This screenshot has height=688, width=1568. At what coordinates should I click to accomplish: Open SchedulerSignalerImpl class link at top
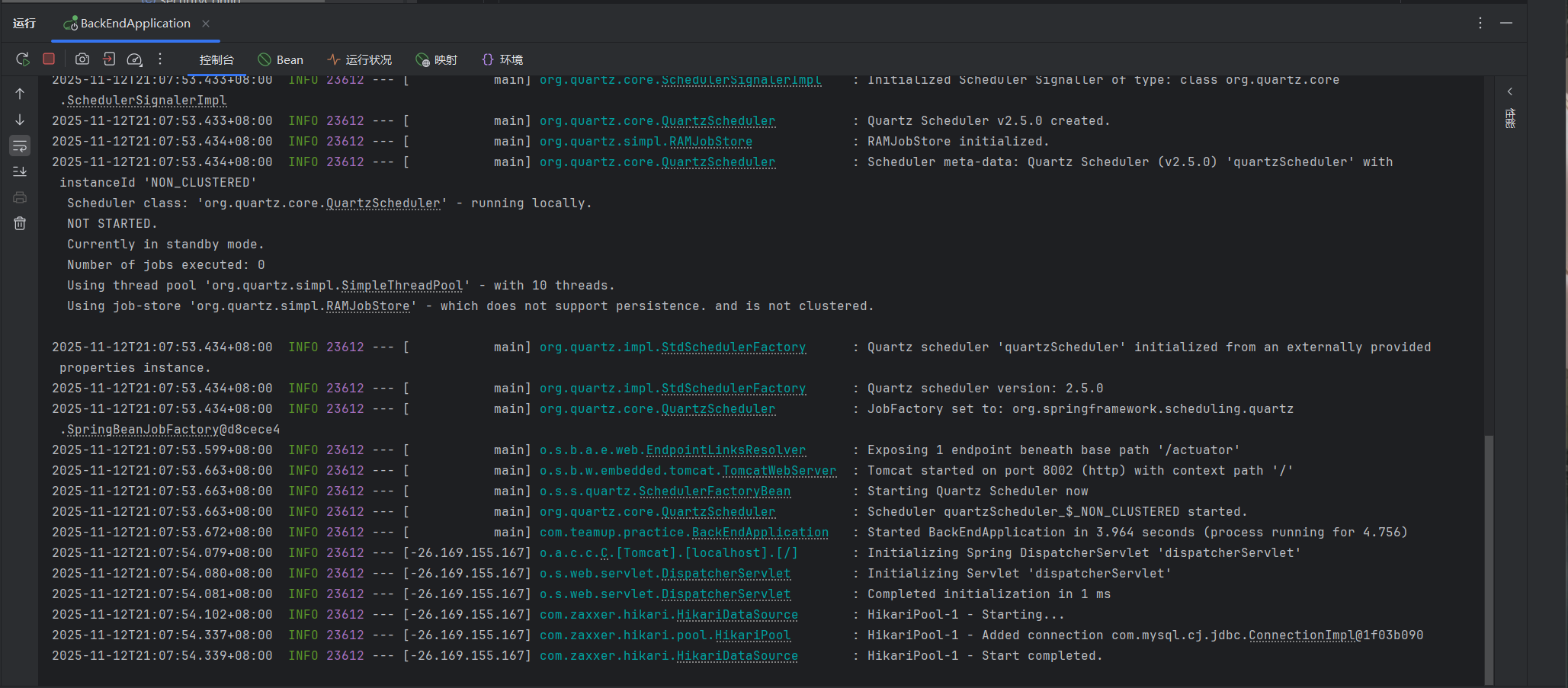click(x=742, y=80)
